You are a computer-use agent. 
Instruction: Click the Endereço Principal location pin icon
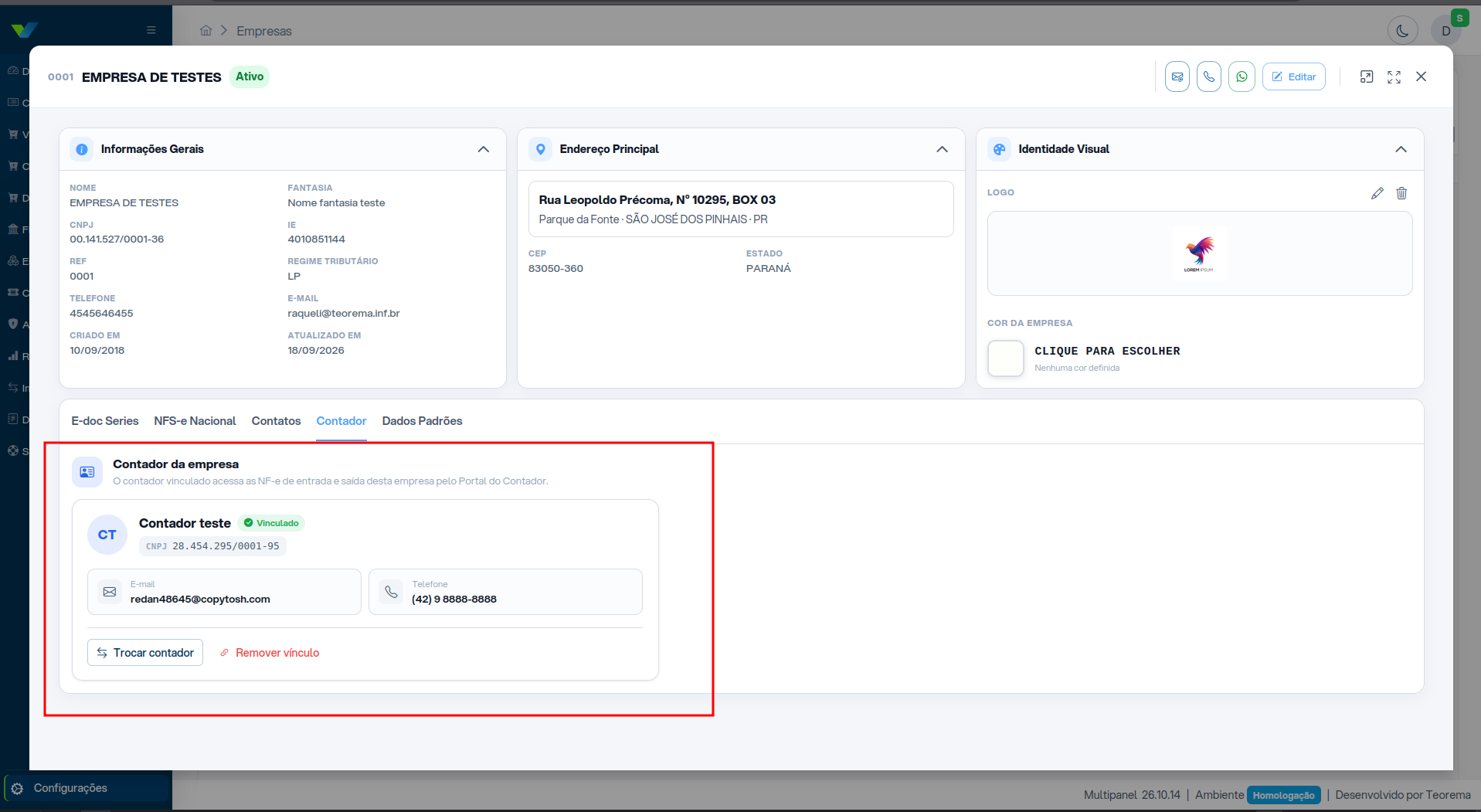(541, 149)
